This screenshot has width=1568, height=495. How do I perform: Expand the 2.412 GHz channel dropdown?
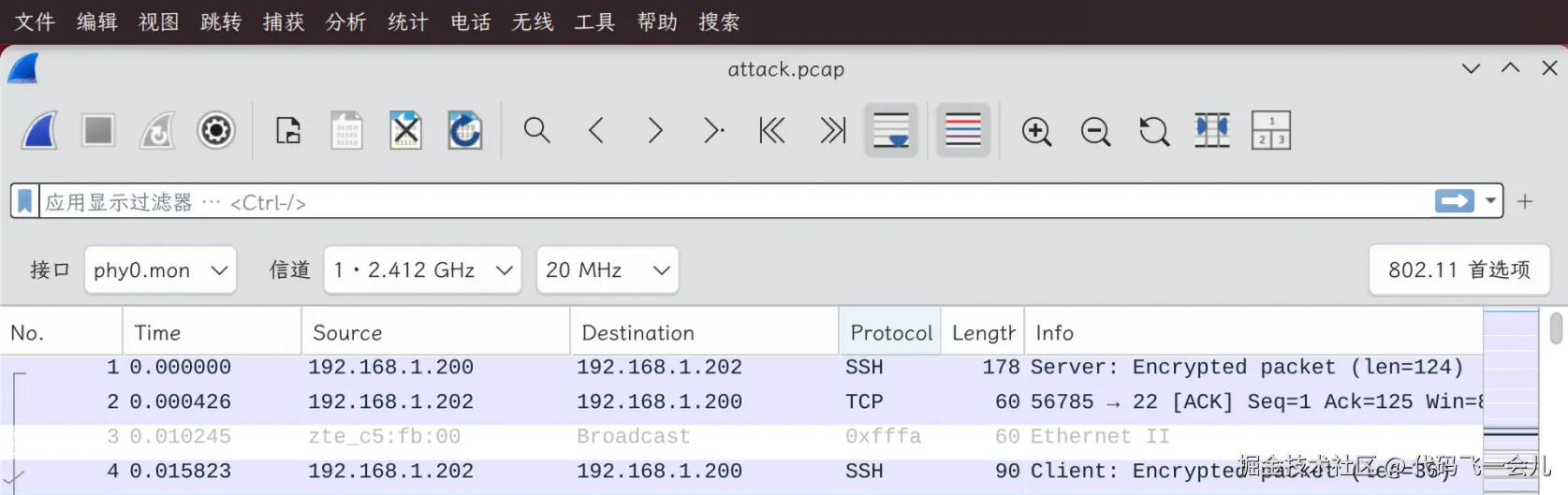click(422, 270)
